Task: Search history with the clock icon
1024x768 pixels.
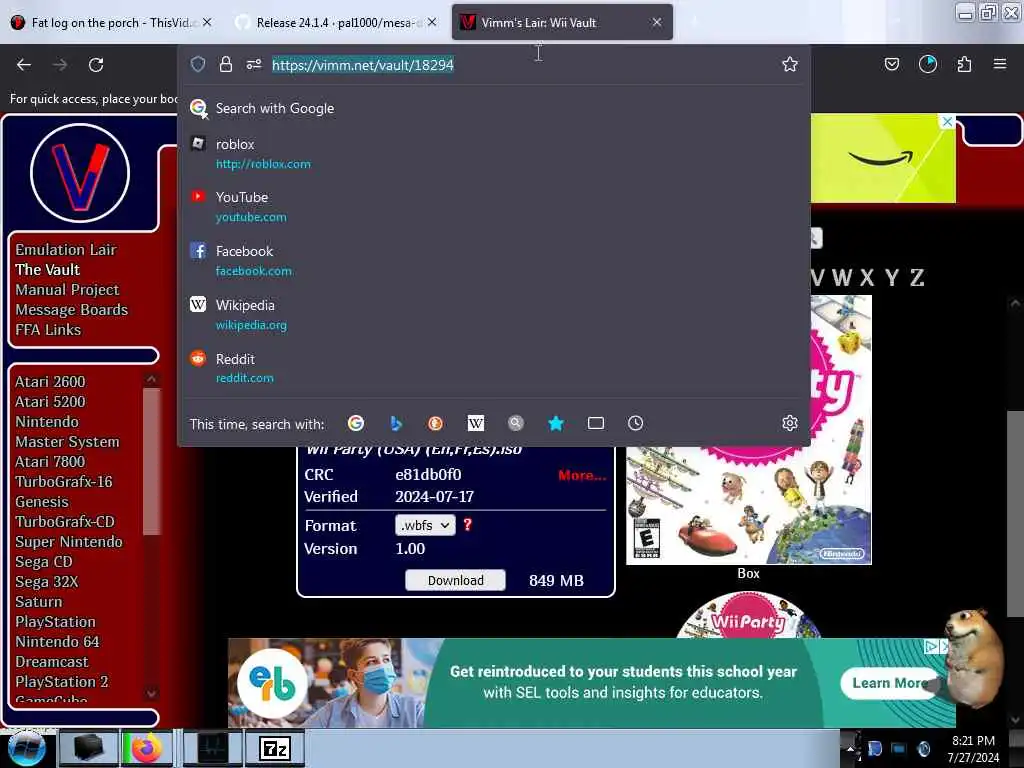Action: click(x=635, y=423)
